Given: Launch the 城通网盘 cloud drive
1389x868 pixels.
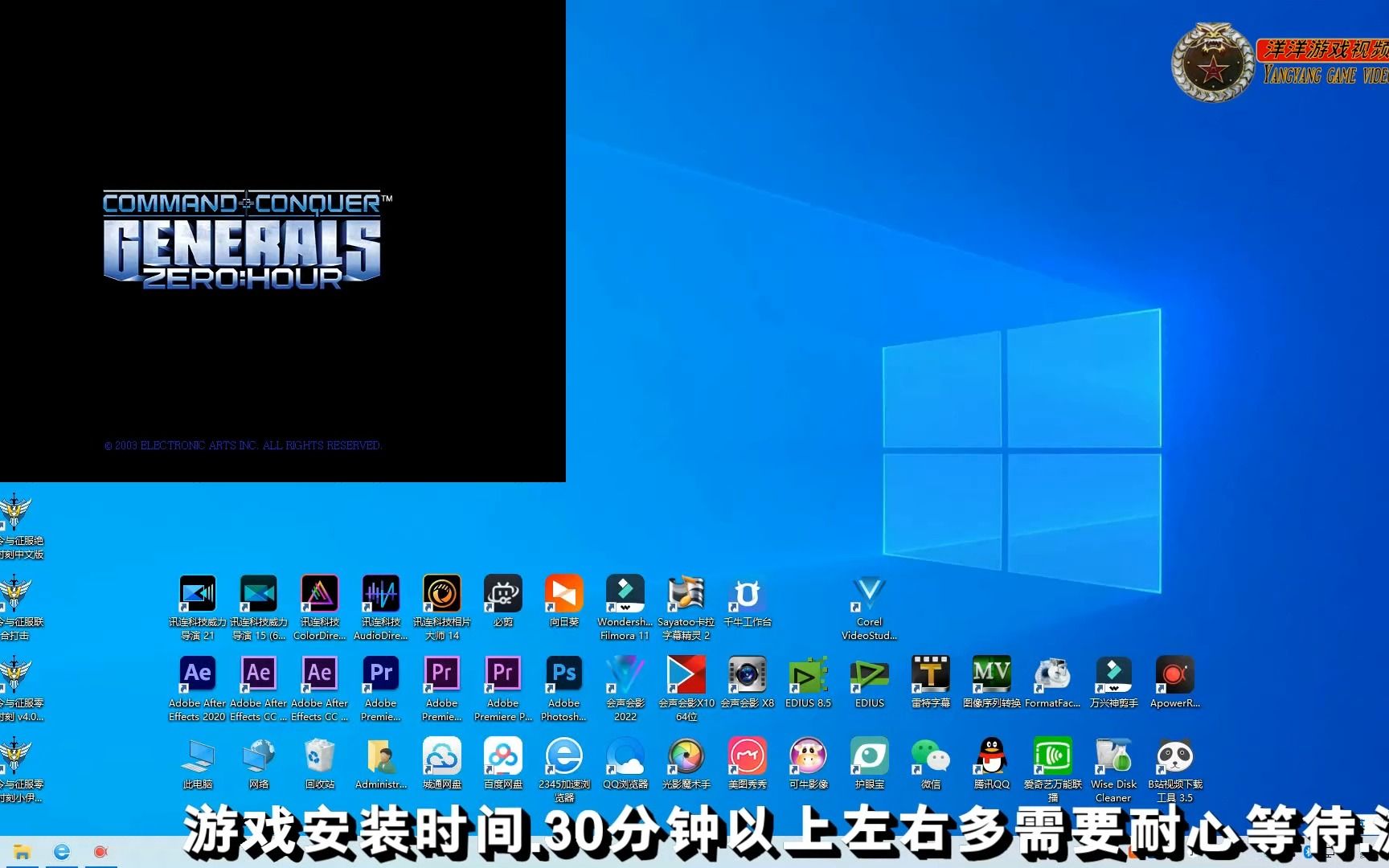Looking at the screenshot, I should coord(442,764).
